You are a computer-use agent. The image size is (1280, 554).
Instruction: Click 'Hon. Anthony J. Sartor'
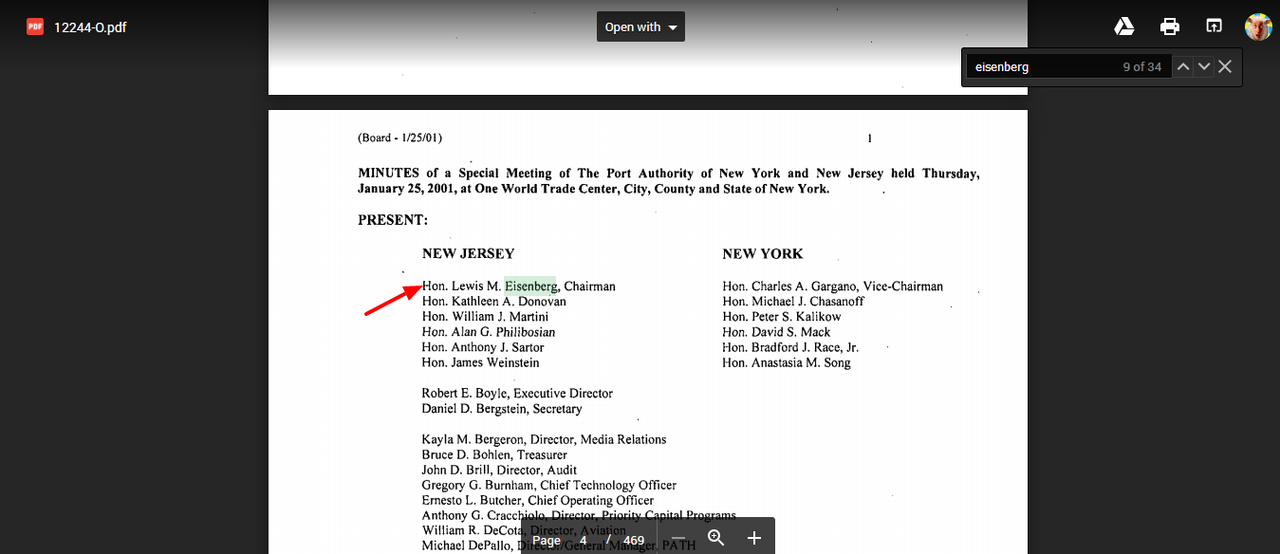pos(483,348)
